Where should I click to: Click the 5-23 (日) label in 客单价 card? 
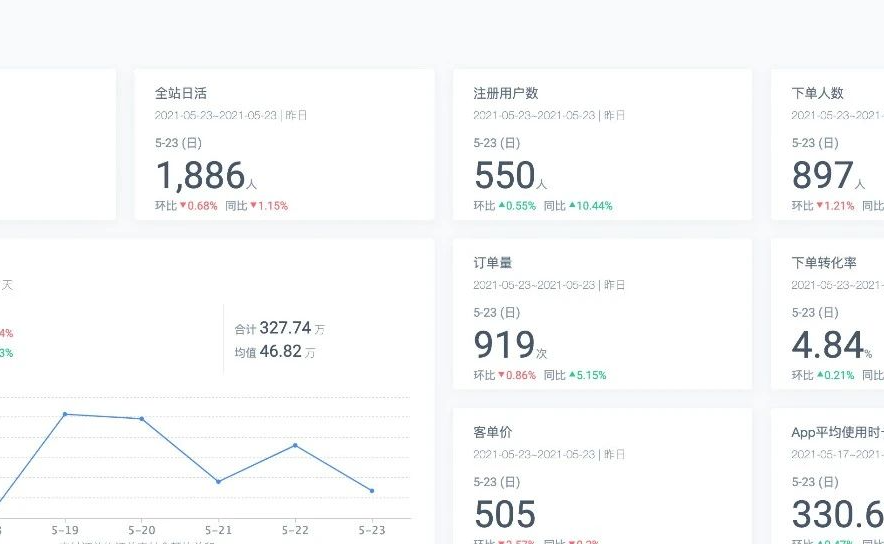point(497,483)
